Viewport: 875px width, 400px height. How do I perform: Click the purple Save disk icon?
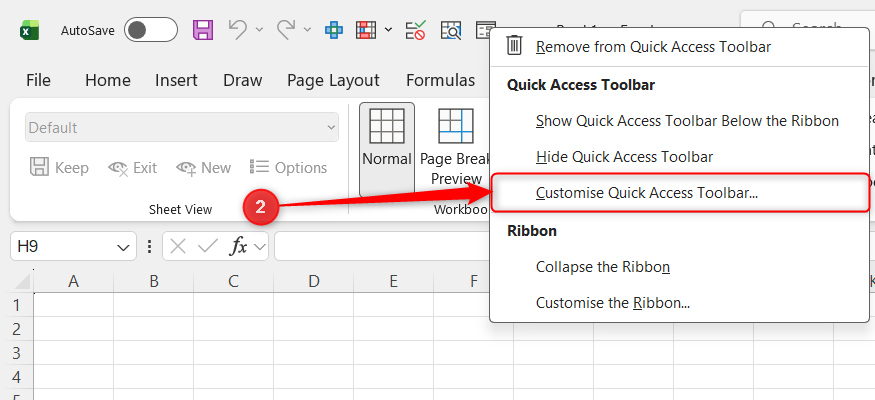point(203,30)
